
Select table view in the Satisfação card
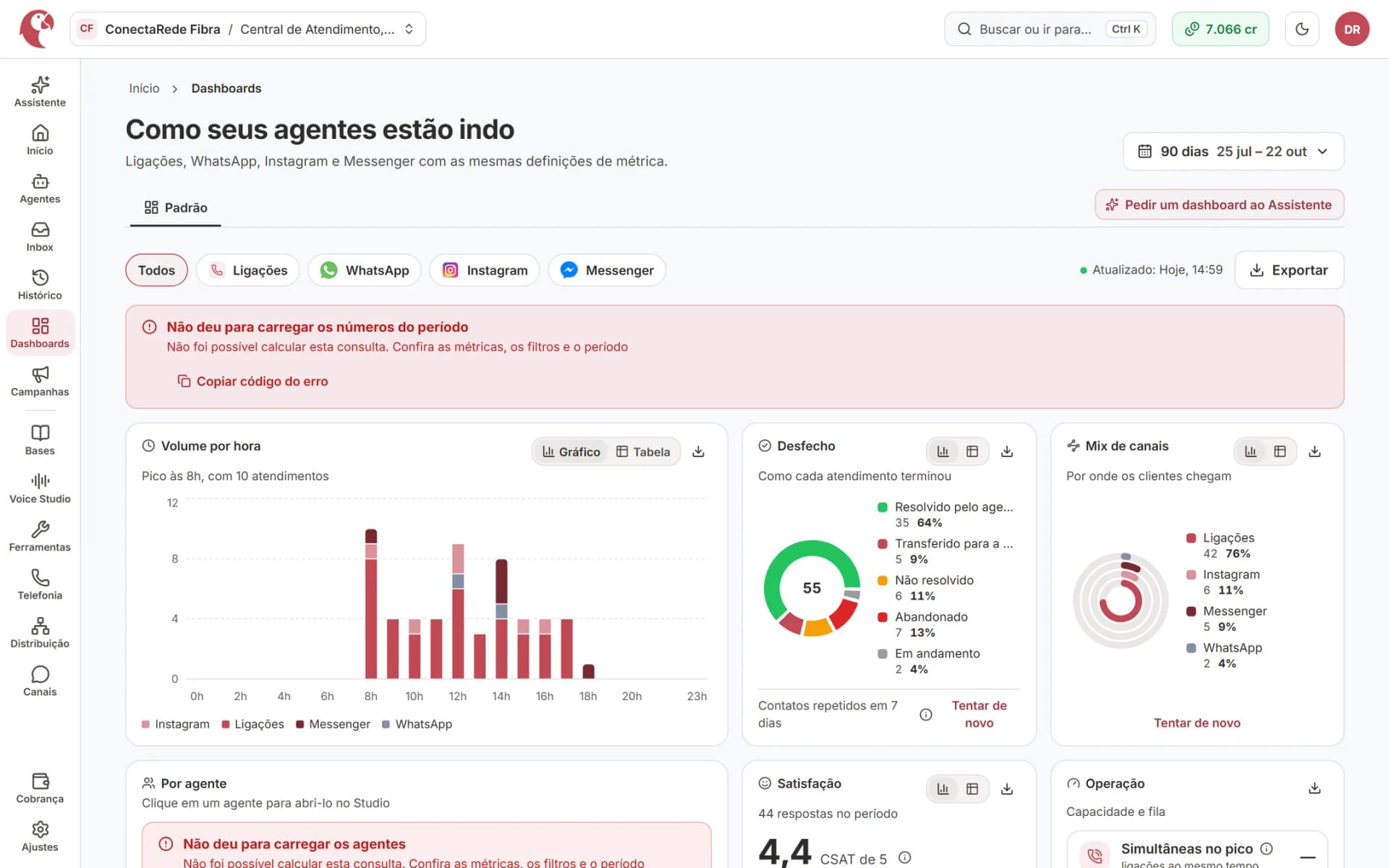tap(972, 788)
